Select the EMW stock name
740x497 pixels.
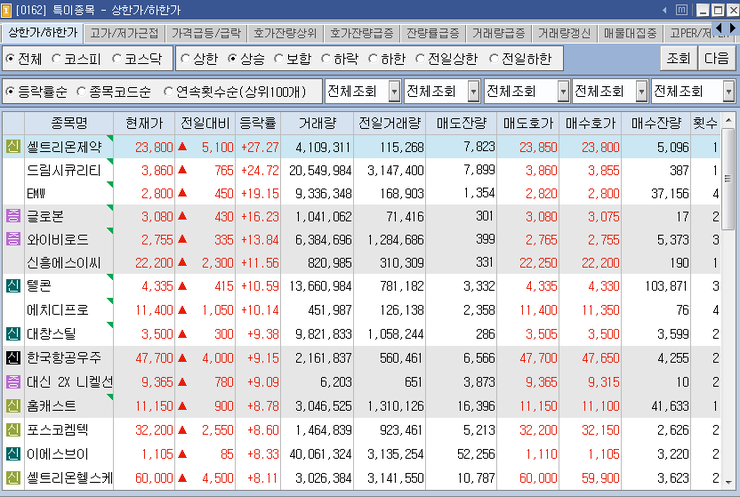(x=36, y=193)
